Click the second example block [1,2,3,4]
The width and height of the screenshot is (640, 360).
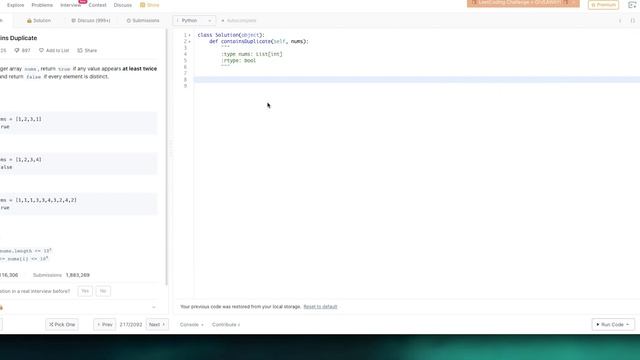pos(78,163)
